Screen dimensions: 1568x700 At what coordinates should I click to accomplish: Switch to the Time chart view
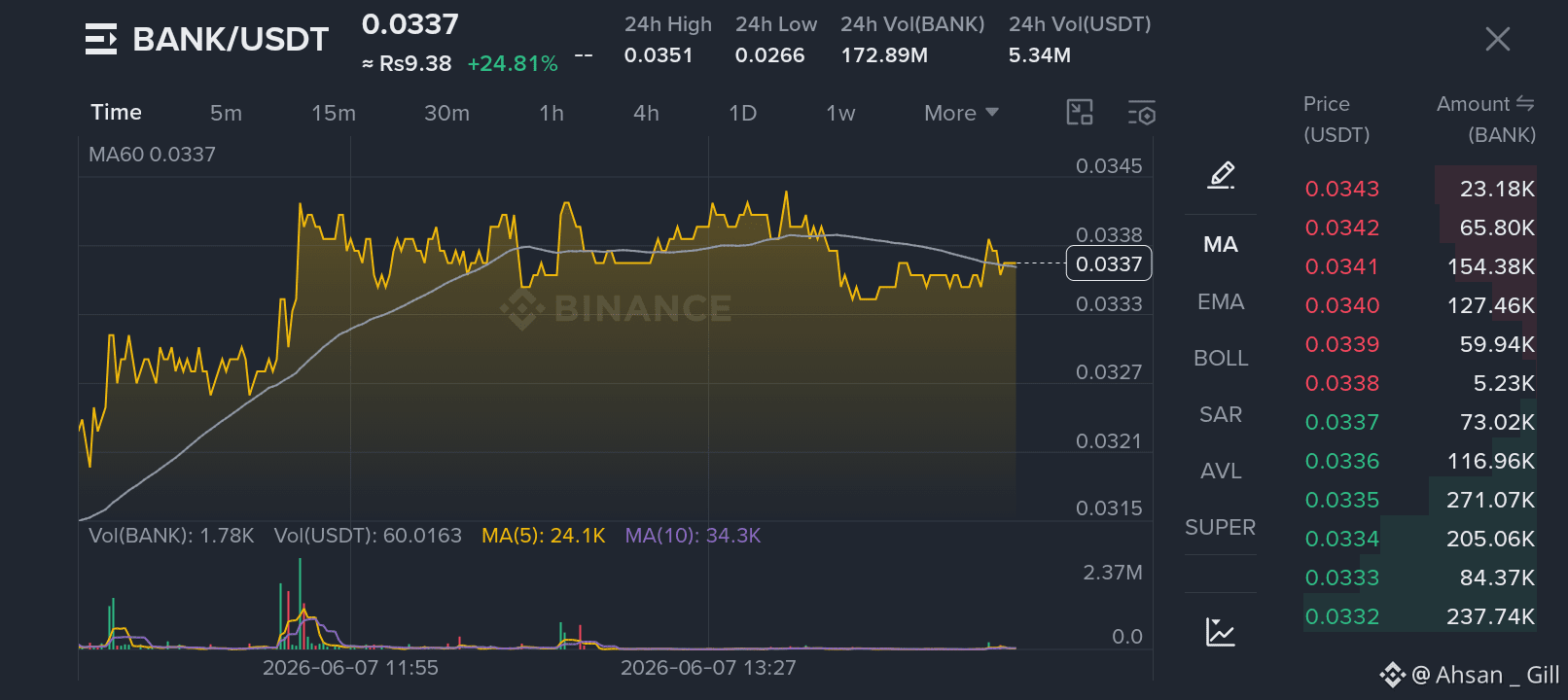(116, 113)
